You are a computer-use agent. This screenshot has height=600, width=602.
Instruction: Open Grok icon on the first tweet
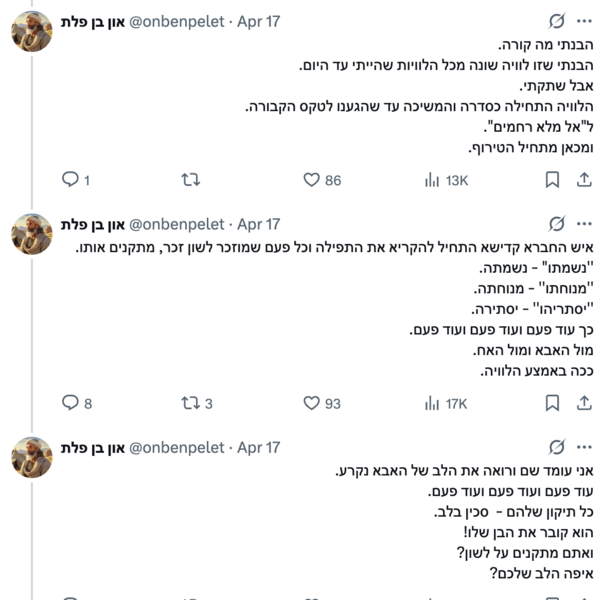point(556,21)
